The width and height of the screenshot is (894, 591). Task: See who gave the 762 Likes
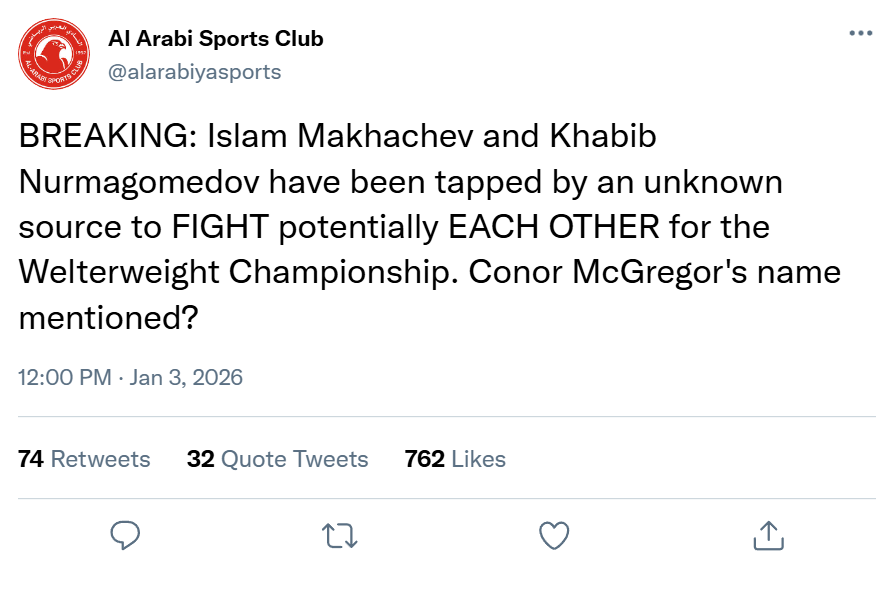tap(455, 459)
